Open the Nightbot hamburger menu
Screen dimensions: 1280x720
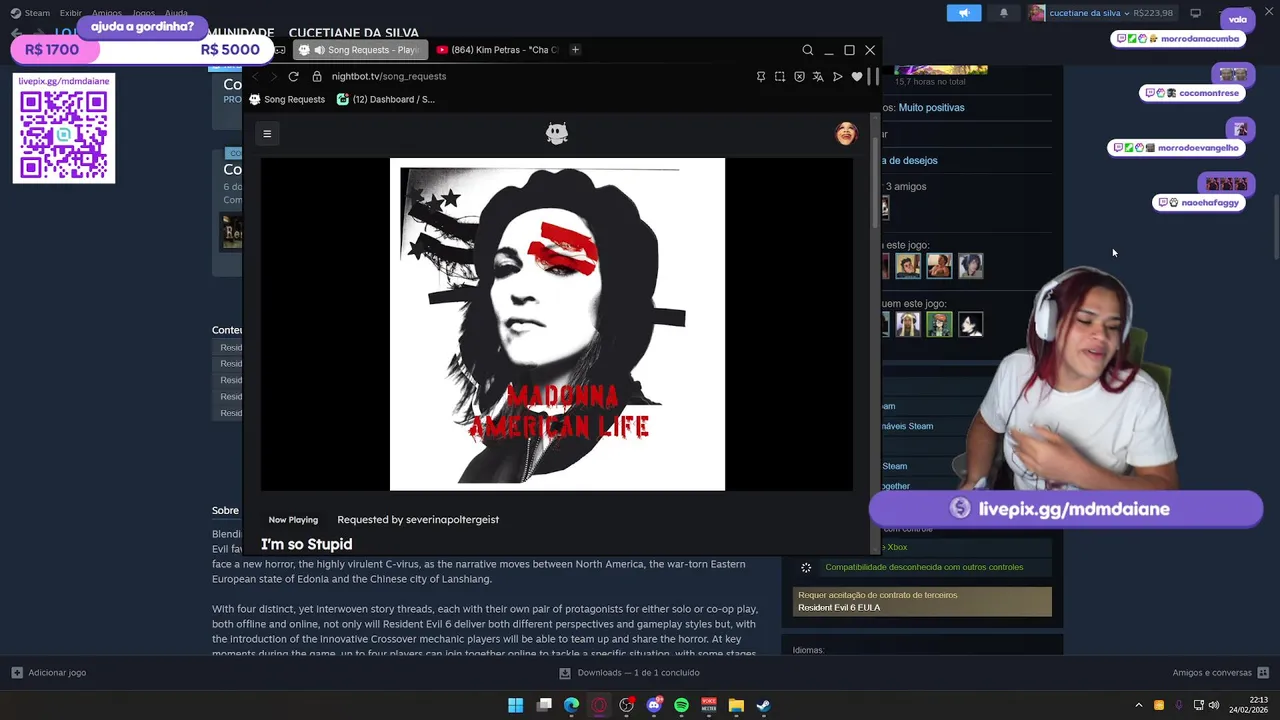pyautogui.click(x=267, y=133)
